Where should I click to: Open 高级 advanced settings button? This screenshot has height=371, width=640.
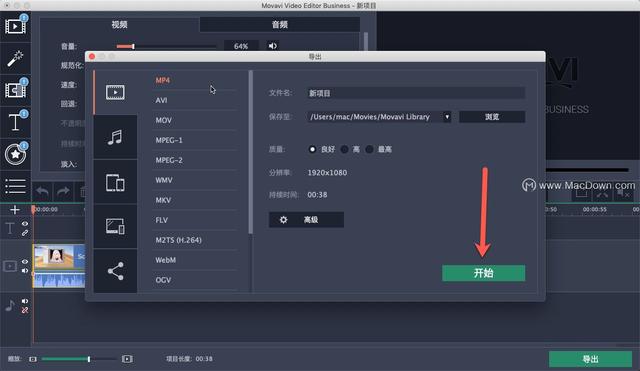(x=306, y=220)
